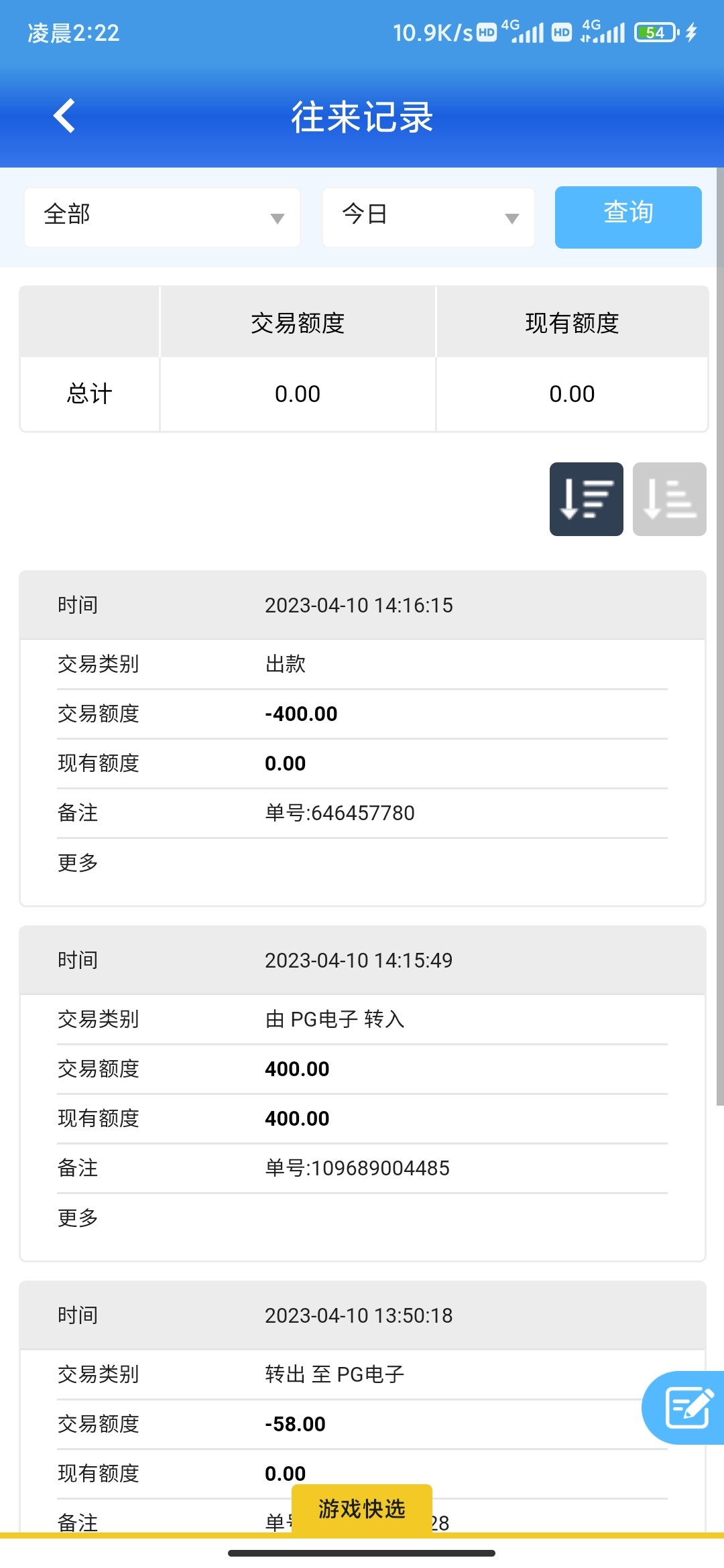Tap the 交易额度 column header

[298, 323]
